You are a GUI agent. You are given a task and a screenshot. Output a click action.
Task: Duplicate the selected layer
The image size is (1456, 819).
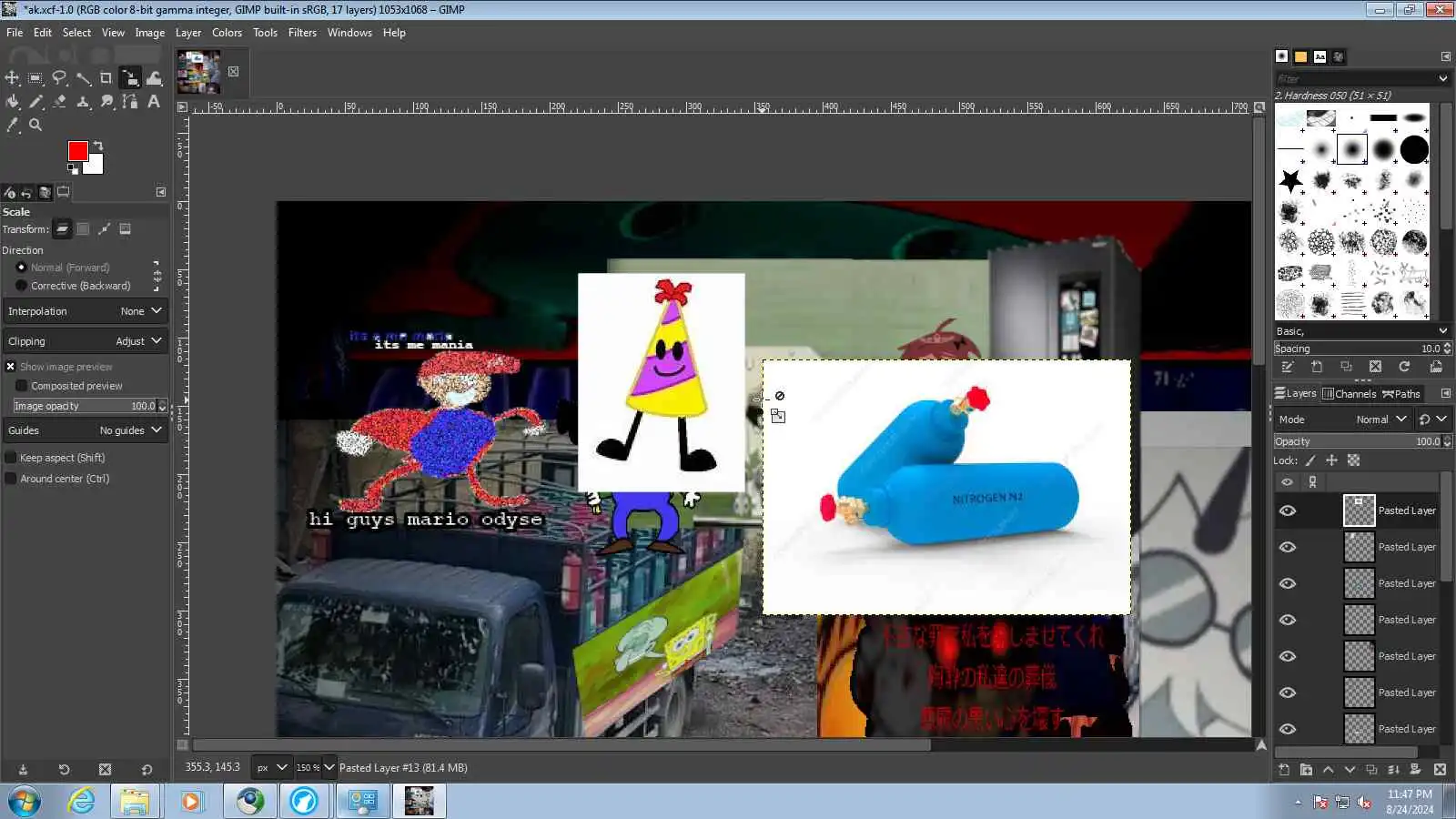1371,770
